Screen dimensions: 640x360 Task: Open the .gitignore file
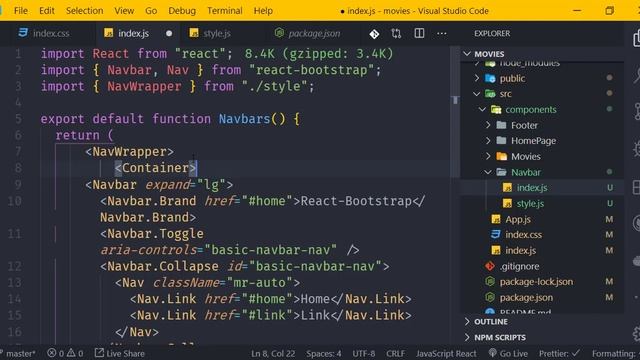[519, 266]
